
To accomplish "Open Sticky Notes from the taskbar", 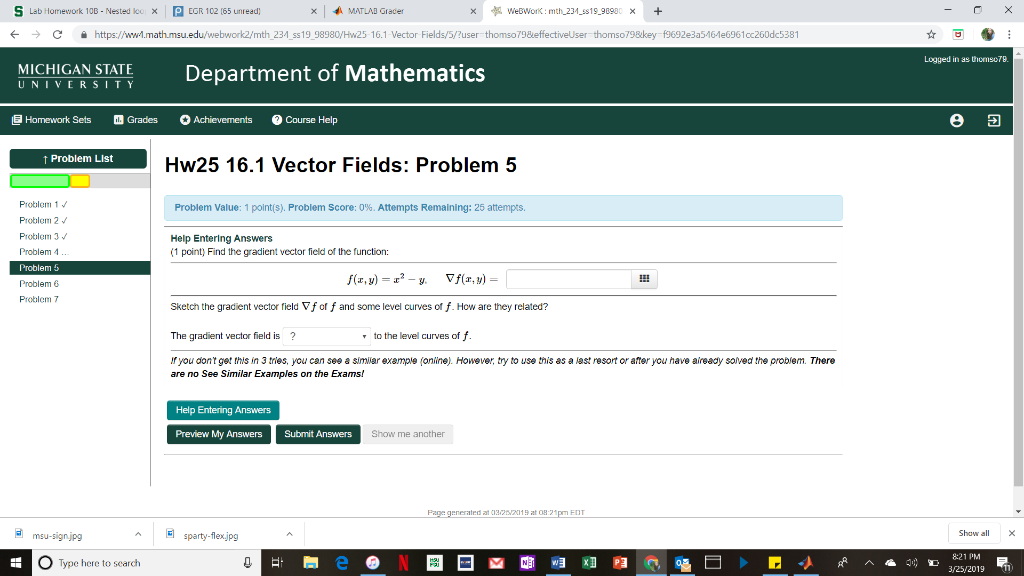I will [775, 562].
